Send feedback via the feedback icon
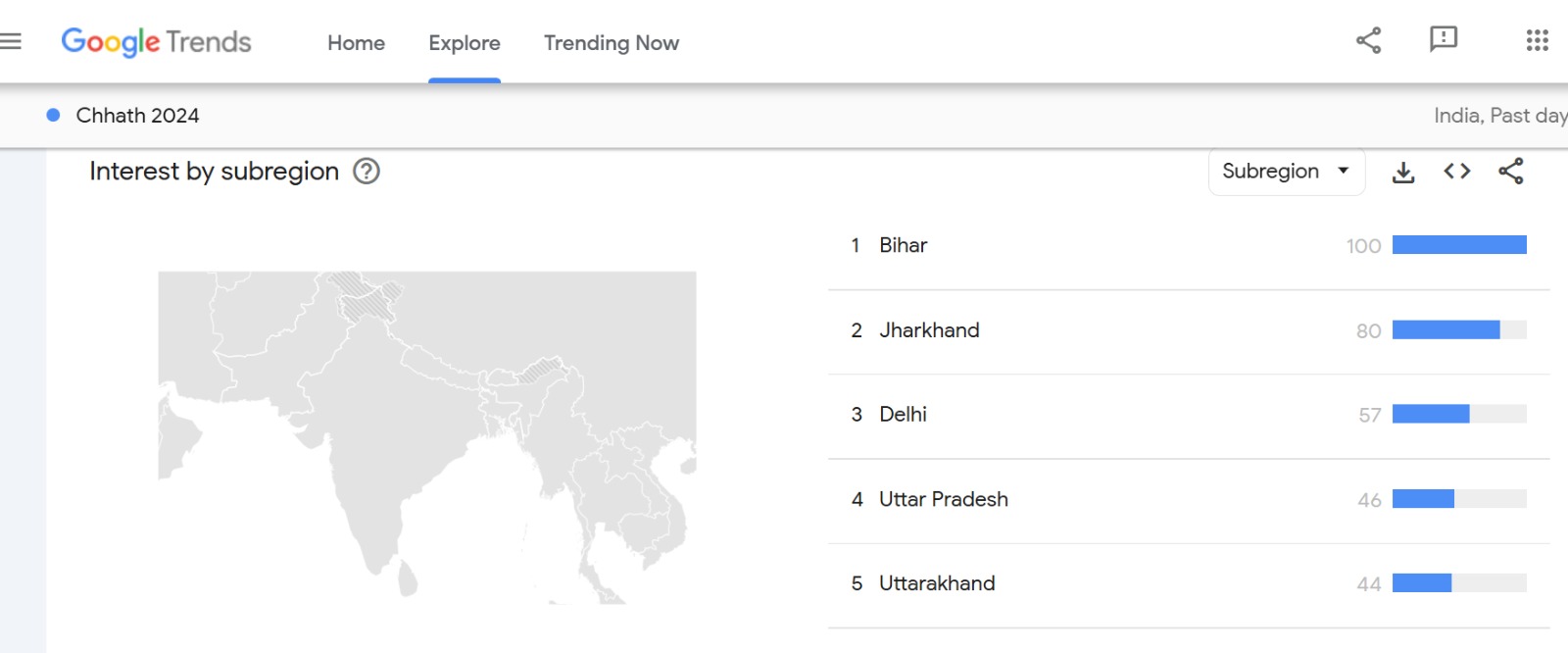The height and width of the screenshot is (653, 1568). [1443, 41]
